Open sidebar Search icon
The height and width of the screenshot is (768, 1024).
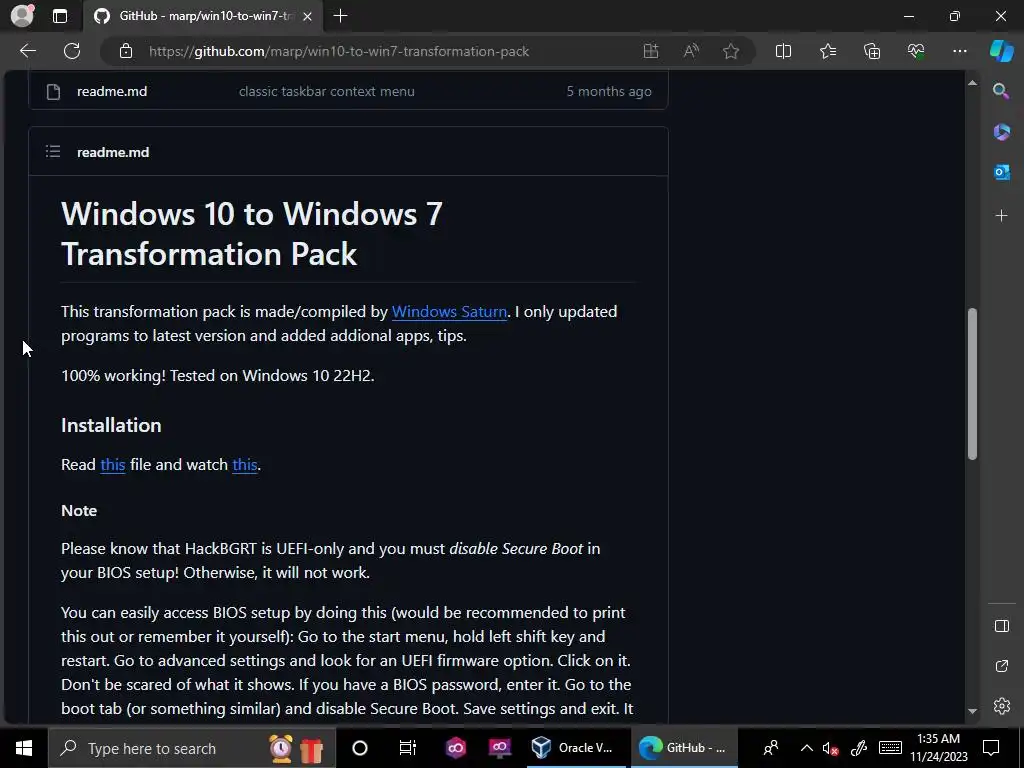[x=1001, y=91]
